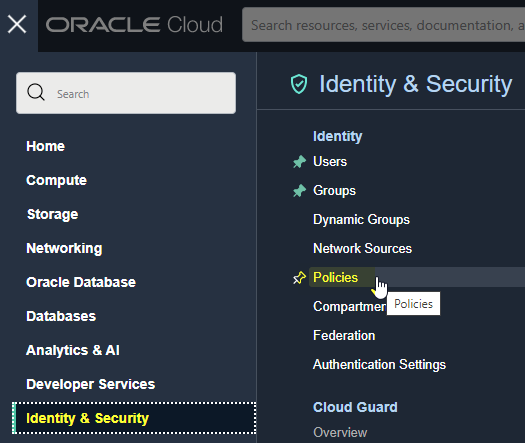The height and width of the screenshot is (443, 525).
Task: Focus the menu Search field
Action: tap(126, 93)
